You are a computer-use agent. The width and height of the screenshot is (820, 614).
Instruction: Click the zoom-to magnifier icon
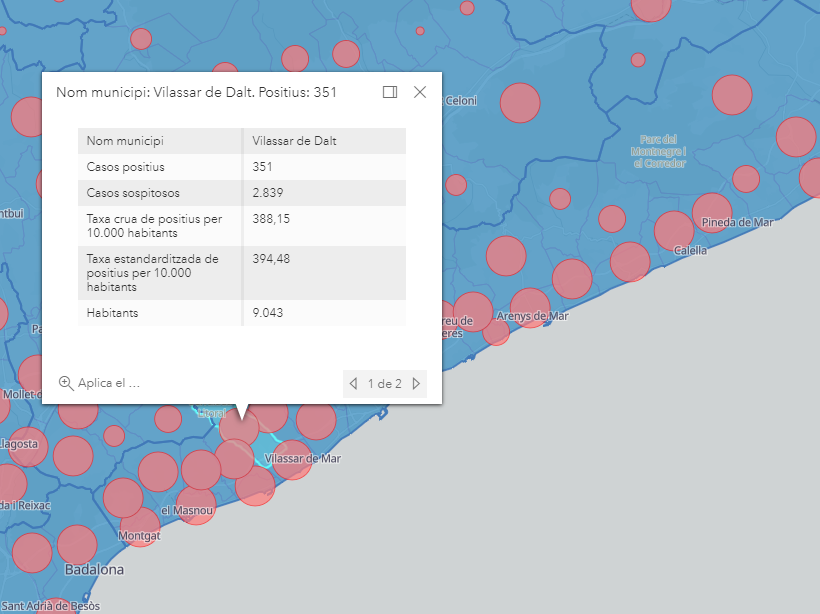66,383
